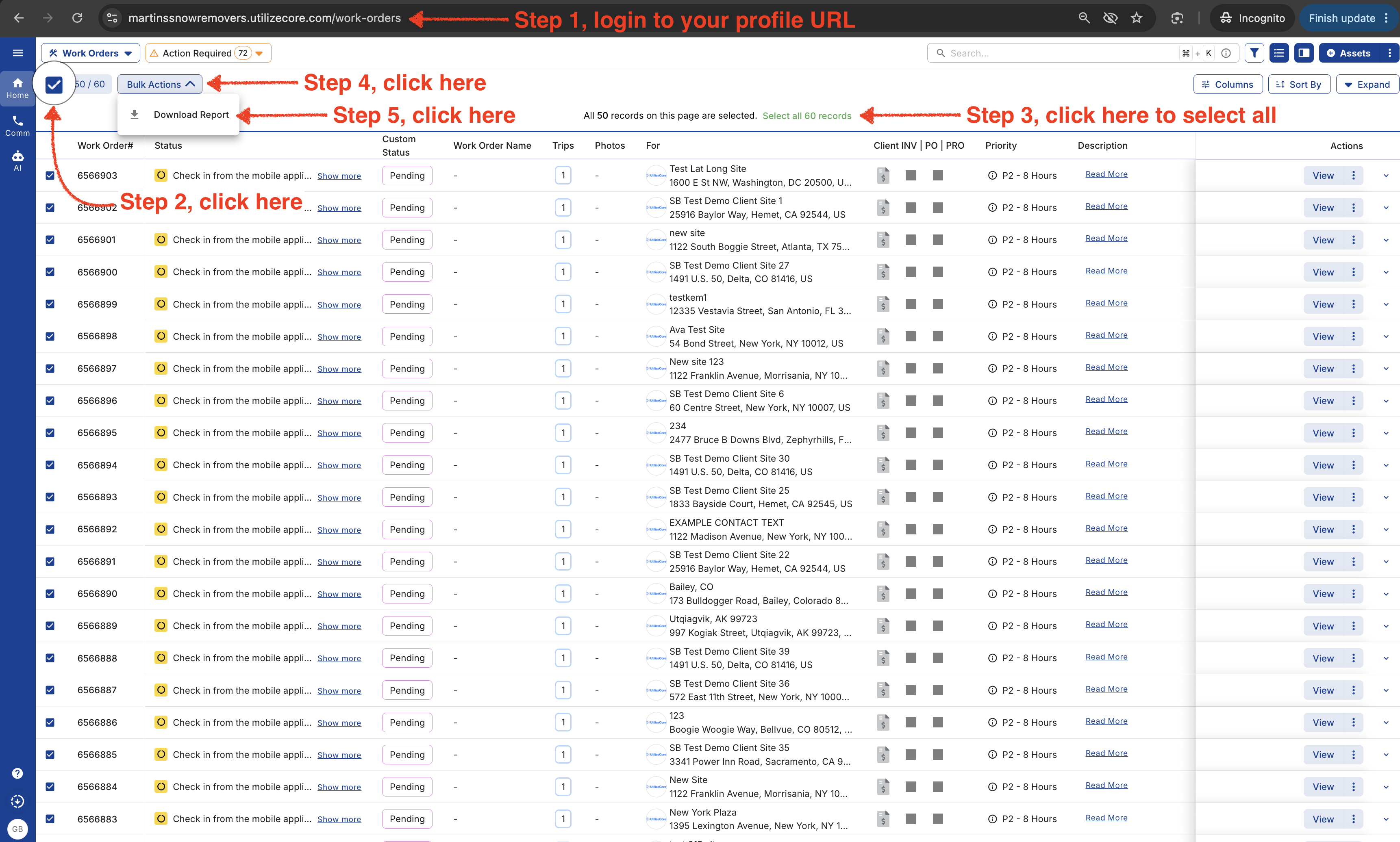
Task: Open the hamburger sidebar menu
Action: click(x=17, y=53)
